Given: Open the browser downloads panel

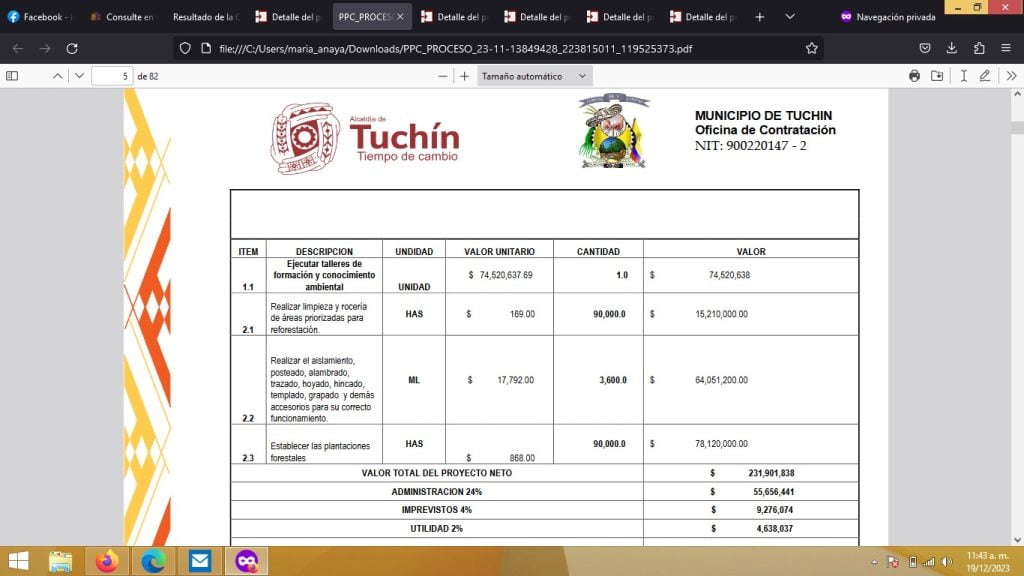Looking at the screenshot, I should click(952, 48).
